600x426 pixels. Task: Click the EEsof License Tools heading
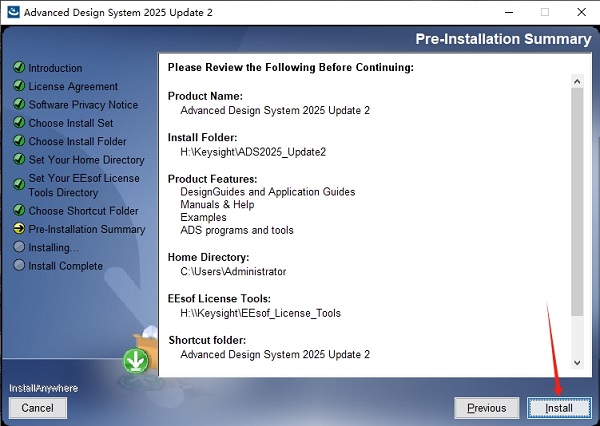point(219,299)
